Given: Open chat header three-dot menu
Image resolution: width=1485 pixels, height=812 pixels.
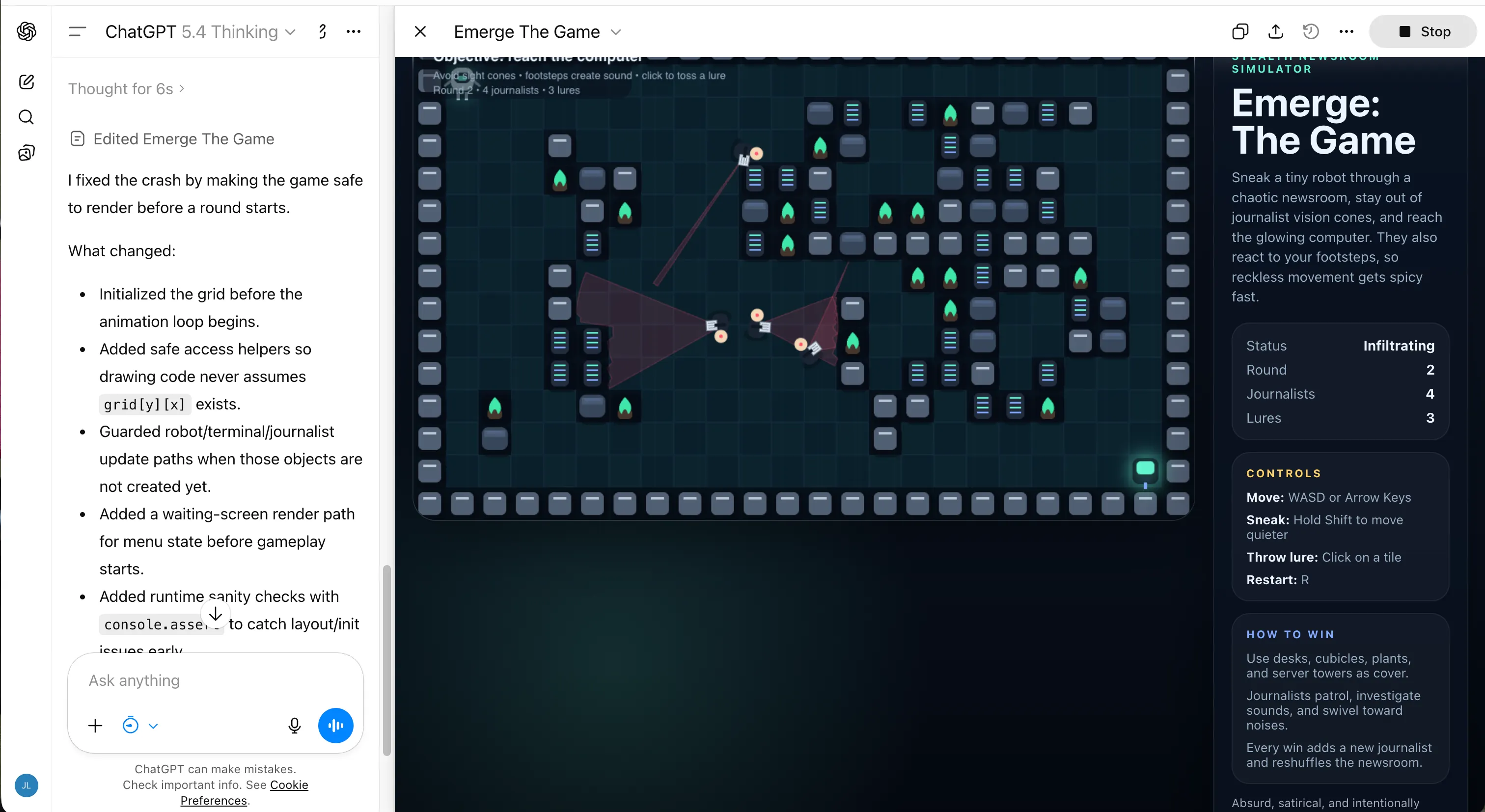Looking at the screenshot, I should click(x=354, y=32).
